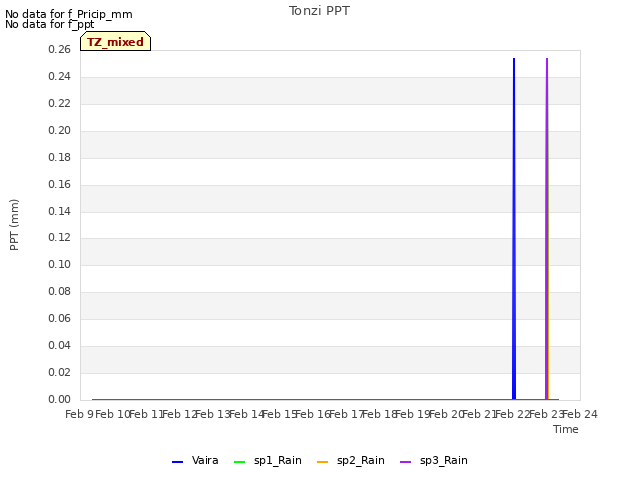Image resolution: width=640 pixels, height=480 pixels.
Task: Click the Feb 13 x-axis tick label
Action: pos(213,414)
